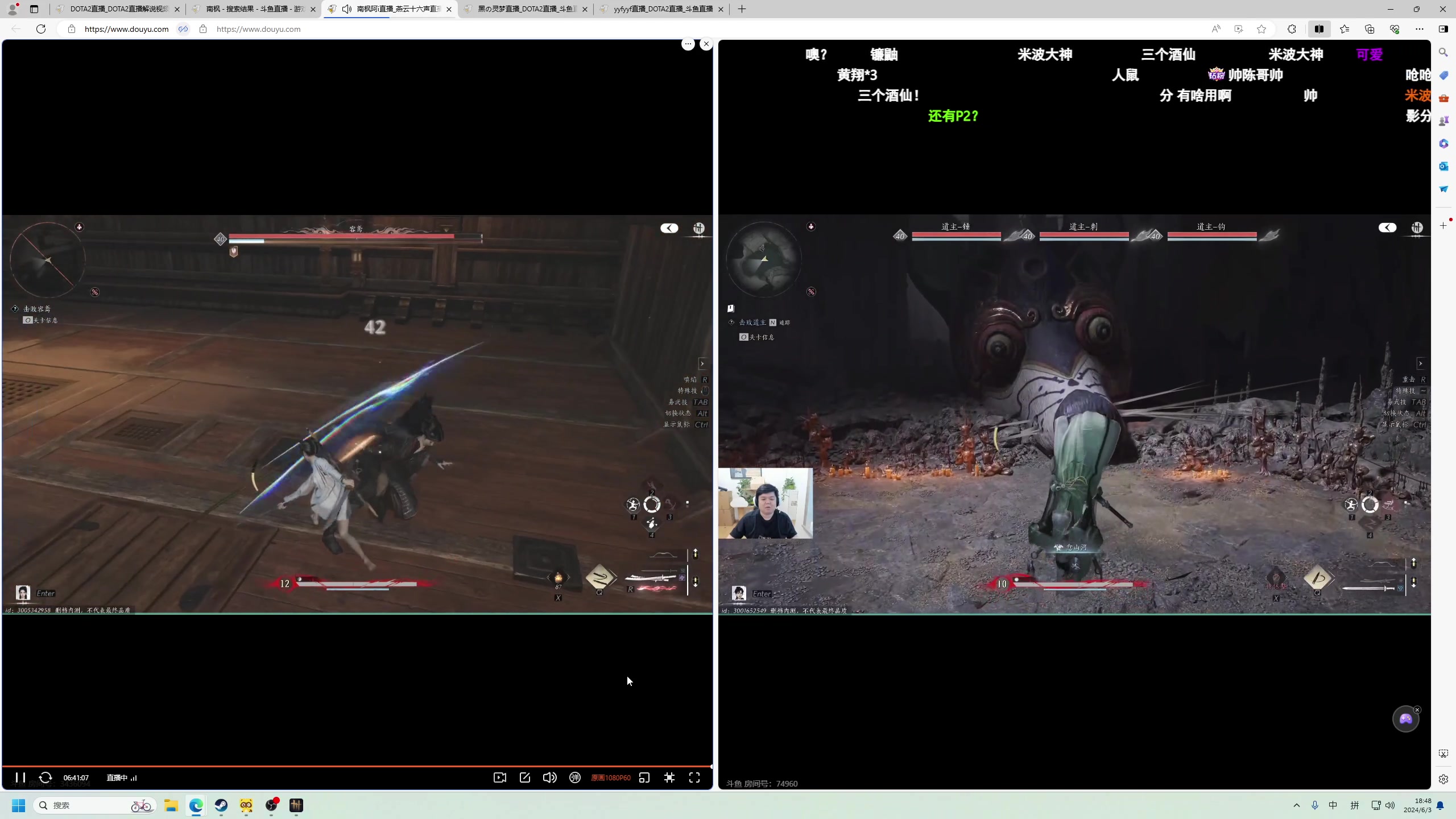The image size is (1456, 819).
Task: Open File Explorer from taskbar
Action: (x=171, y=805)
